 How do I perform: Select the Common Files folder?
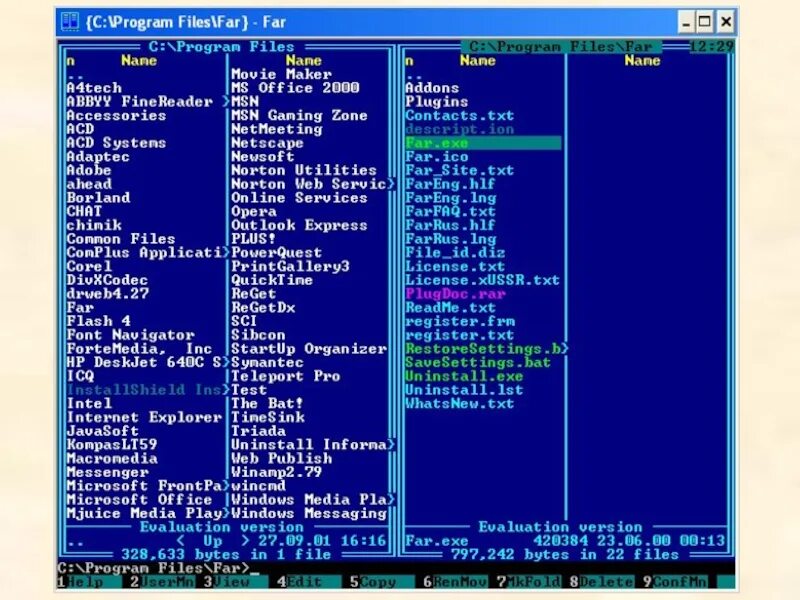tap(121, 239)
